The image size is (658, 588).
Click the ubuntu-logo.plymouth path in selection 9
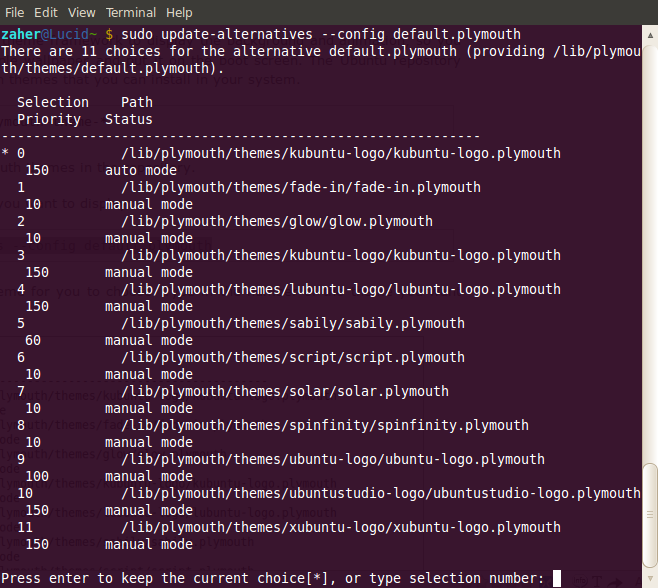[333, 459]
